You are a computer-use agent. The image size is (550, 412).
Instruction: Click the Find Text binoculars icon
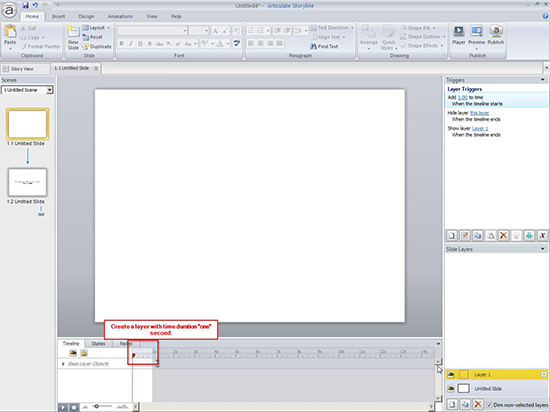click(313, 46)
